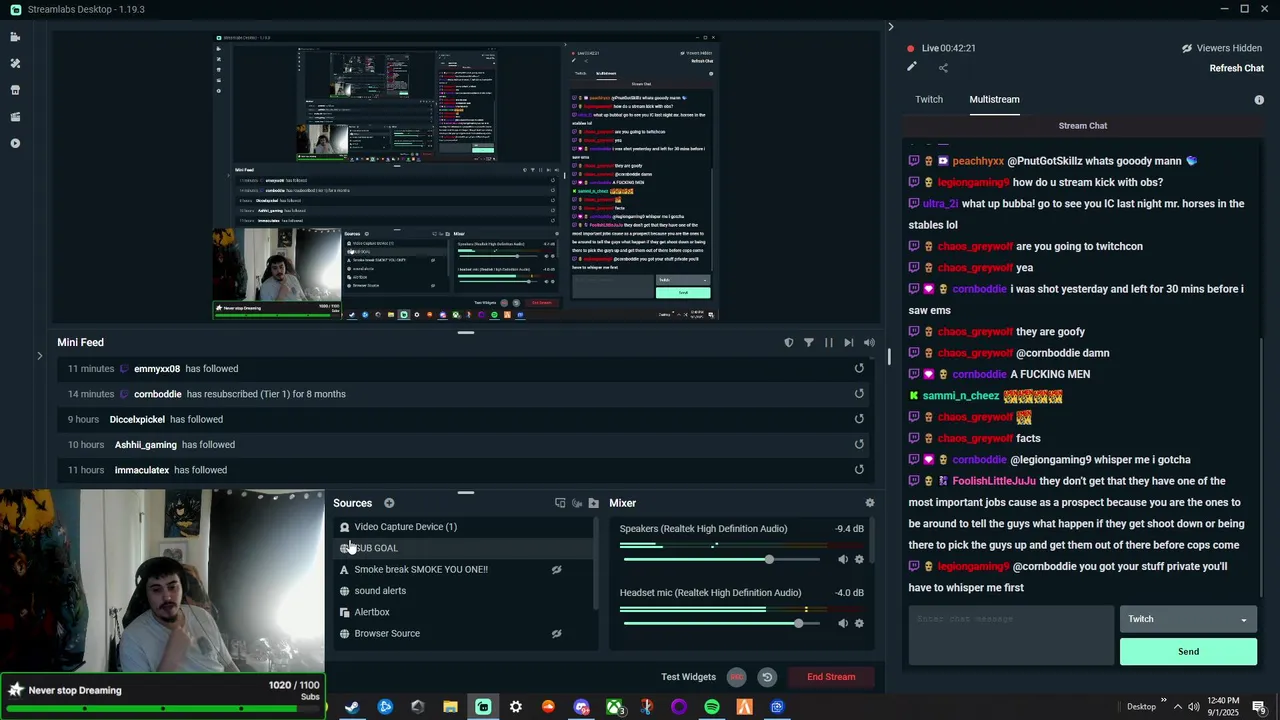This screenshot has height=720, width=1280.
Task: Add a new source with plus icon
Action: tap(389, 503)
